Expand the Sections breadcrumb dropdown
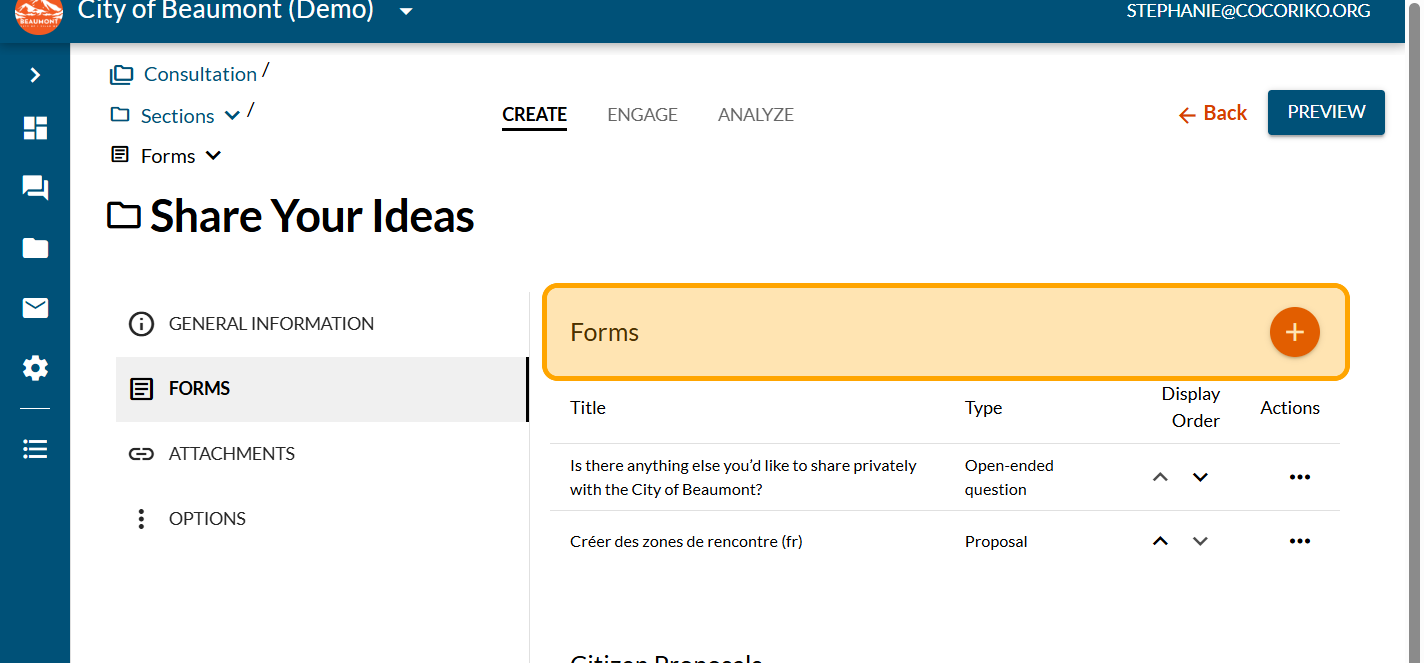1424x663 pixels. (232, 116)
